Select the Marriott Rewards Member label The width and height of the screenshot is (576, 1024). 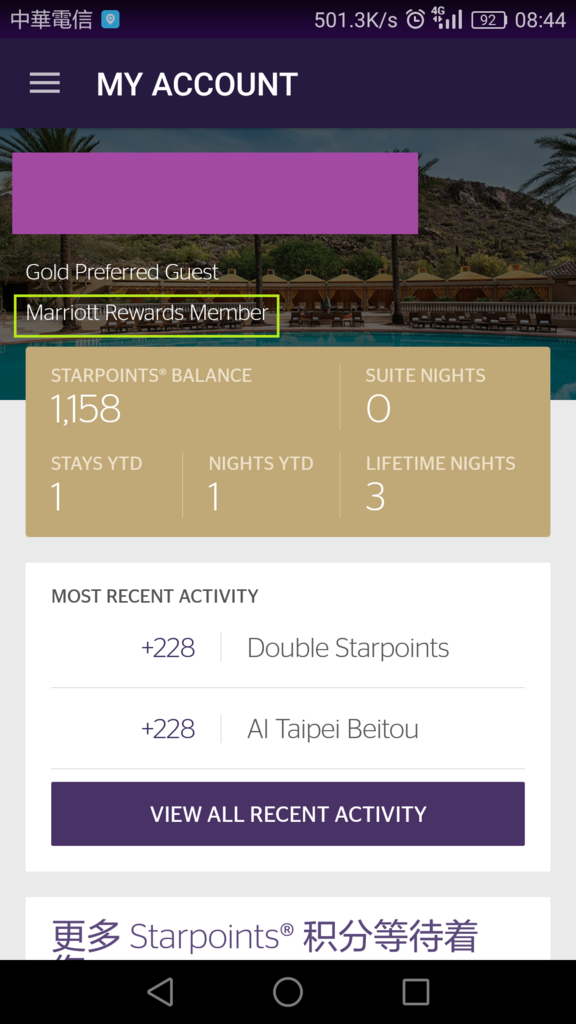[147, 313]
